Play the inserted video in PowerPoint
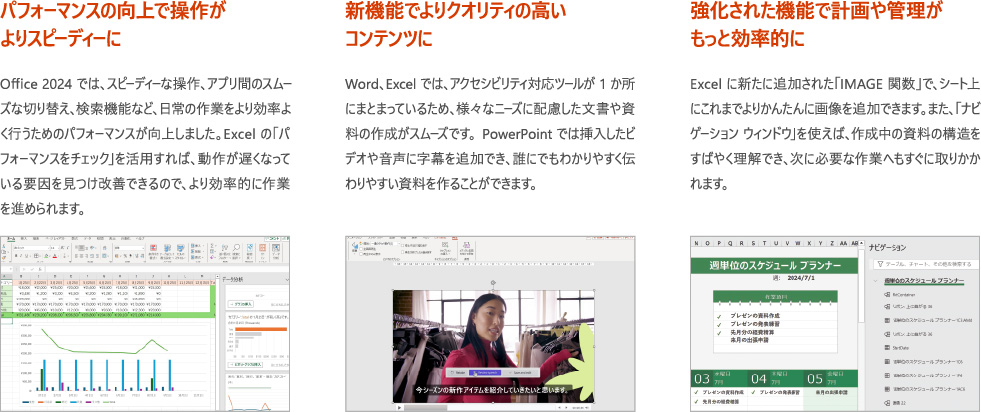Screen dimensions: 981x412 [x=399, y=408]
